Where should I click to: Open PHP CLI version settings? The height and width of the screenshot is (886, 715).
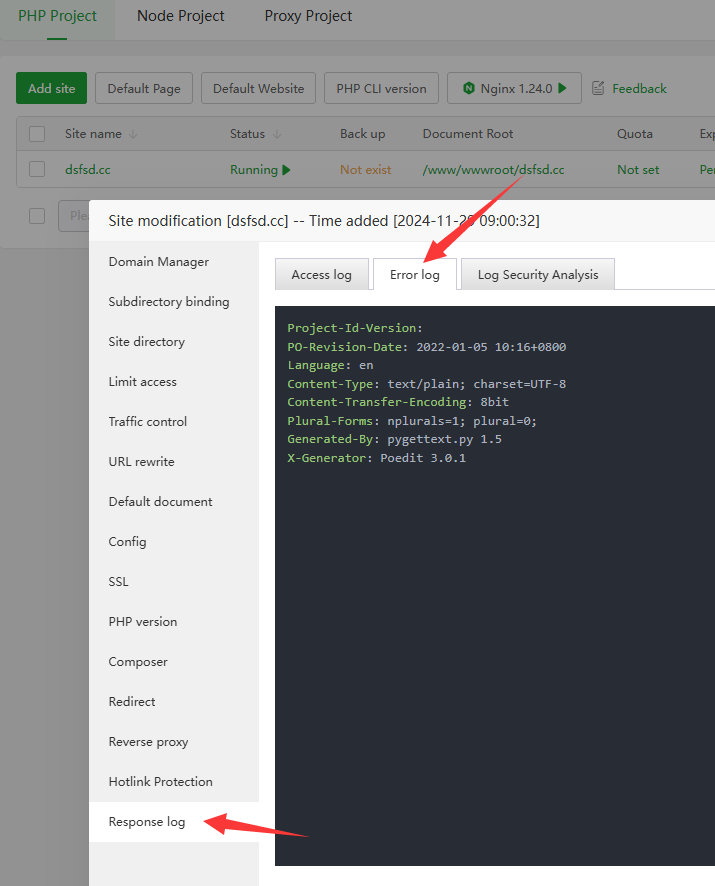coord(381,88)
